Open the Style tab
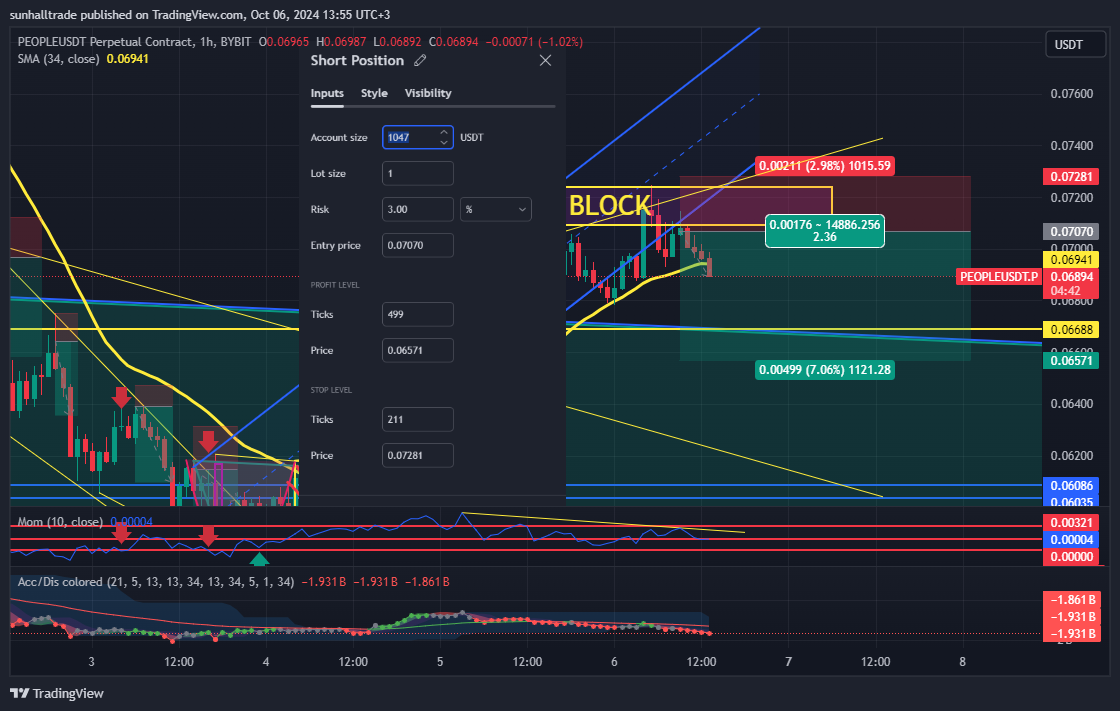The image size is (1120, 711). click(374, 93)
